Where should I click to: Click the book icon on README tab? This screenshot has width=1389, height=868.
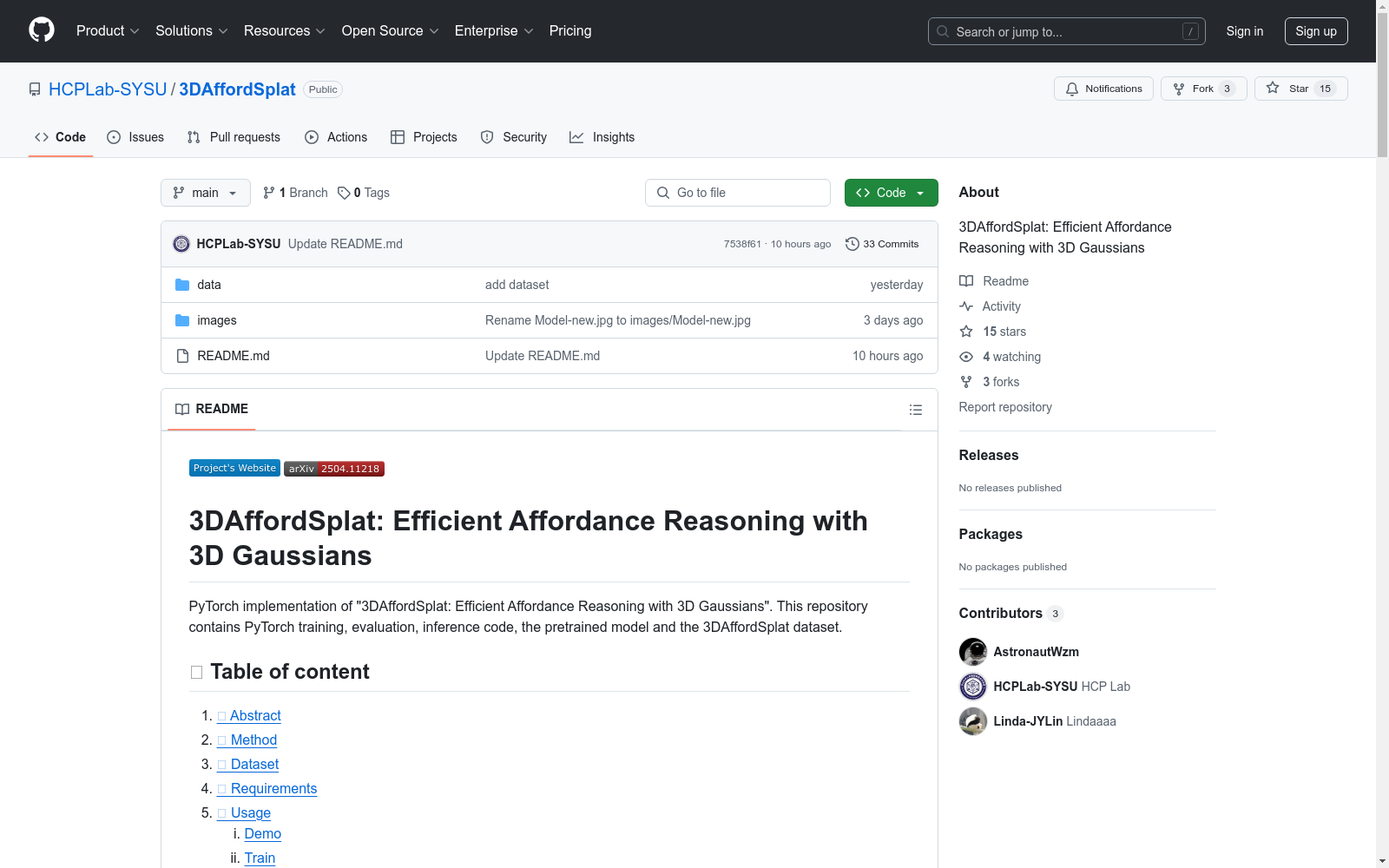click(x=182, y=409)
